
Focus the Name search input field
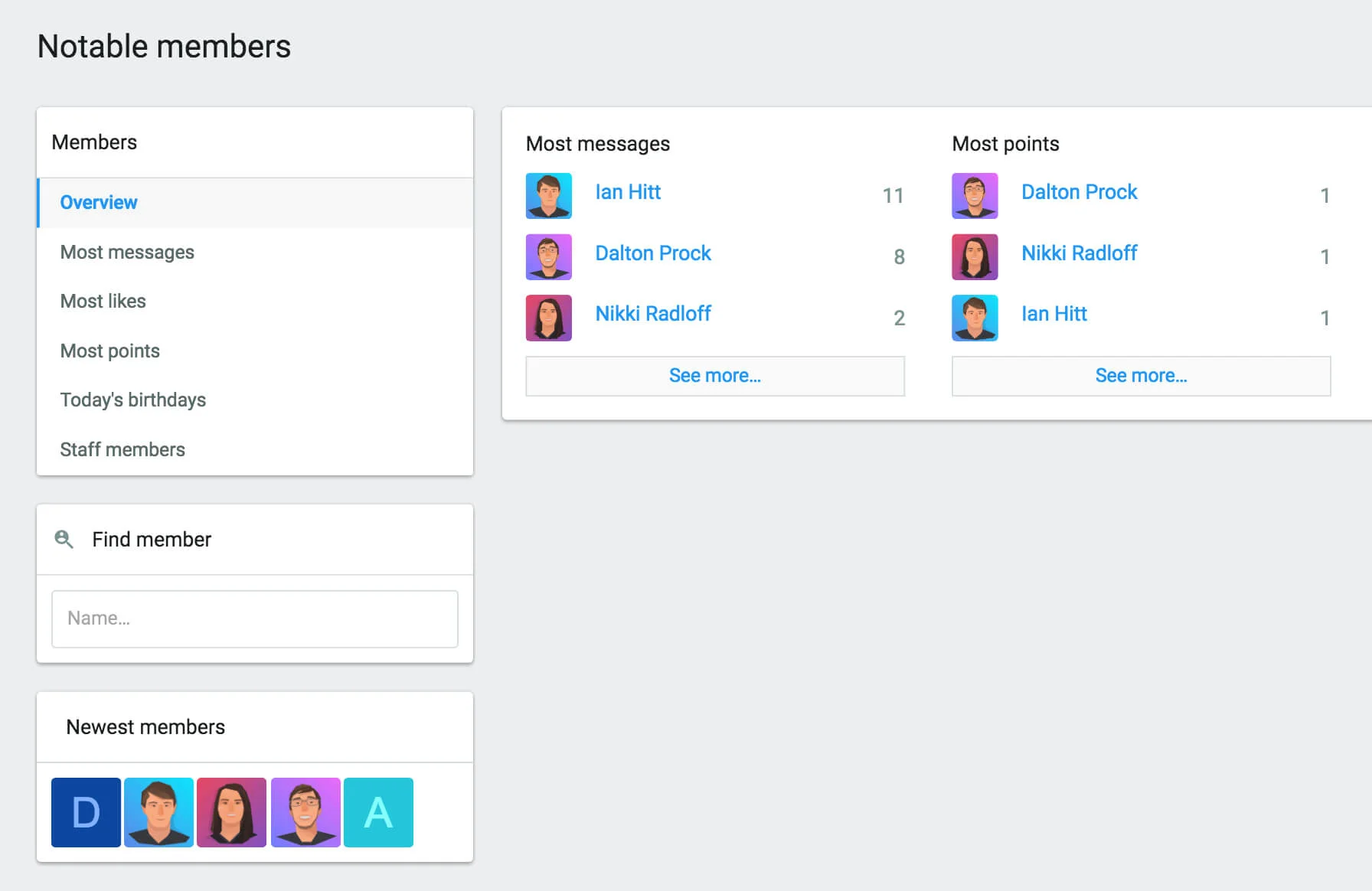254,618
